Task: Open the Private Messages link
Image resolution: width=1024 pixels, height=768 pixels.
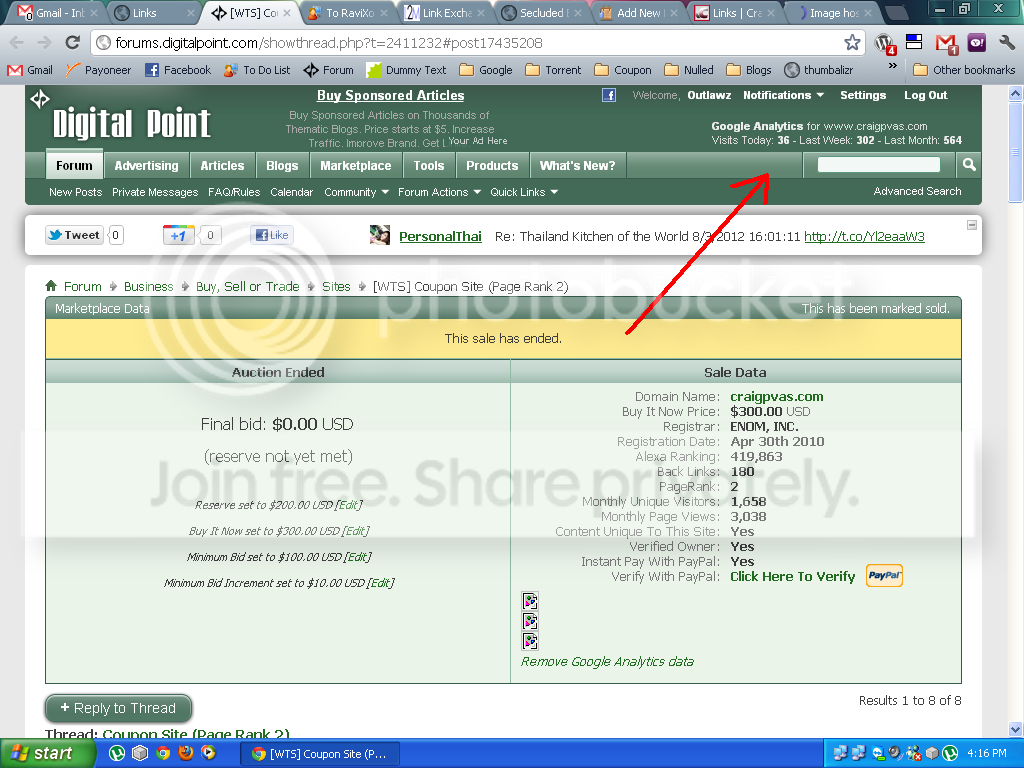Action: [155, 192]
